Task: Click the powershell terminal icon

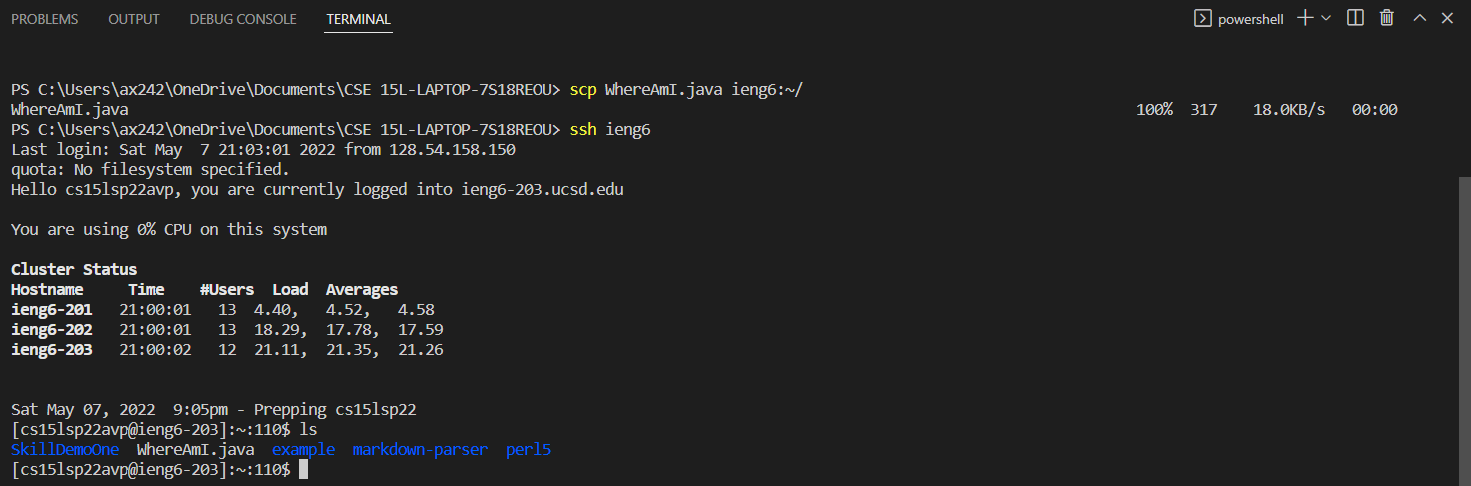Action: pos(1203,18)
